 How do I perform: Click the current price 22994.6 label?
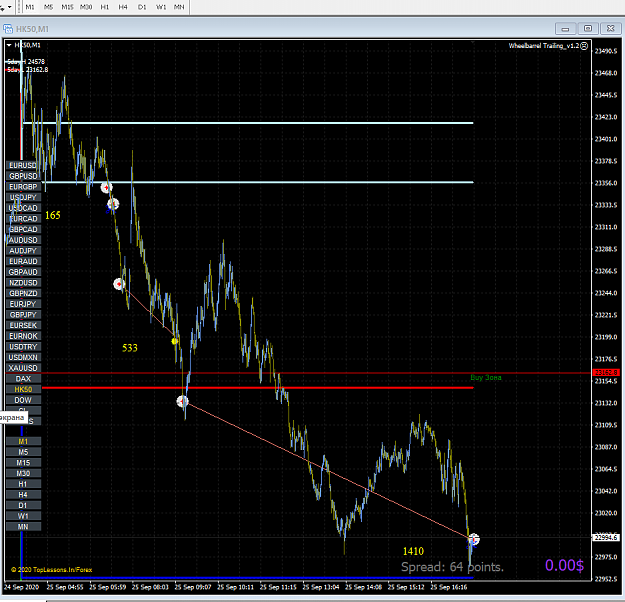pyautogui.click(x=606, y=537)
